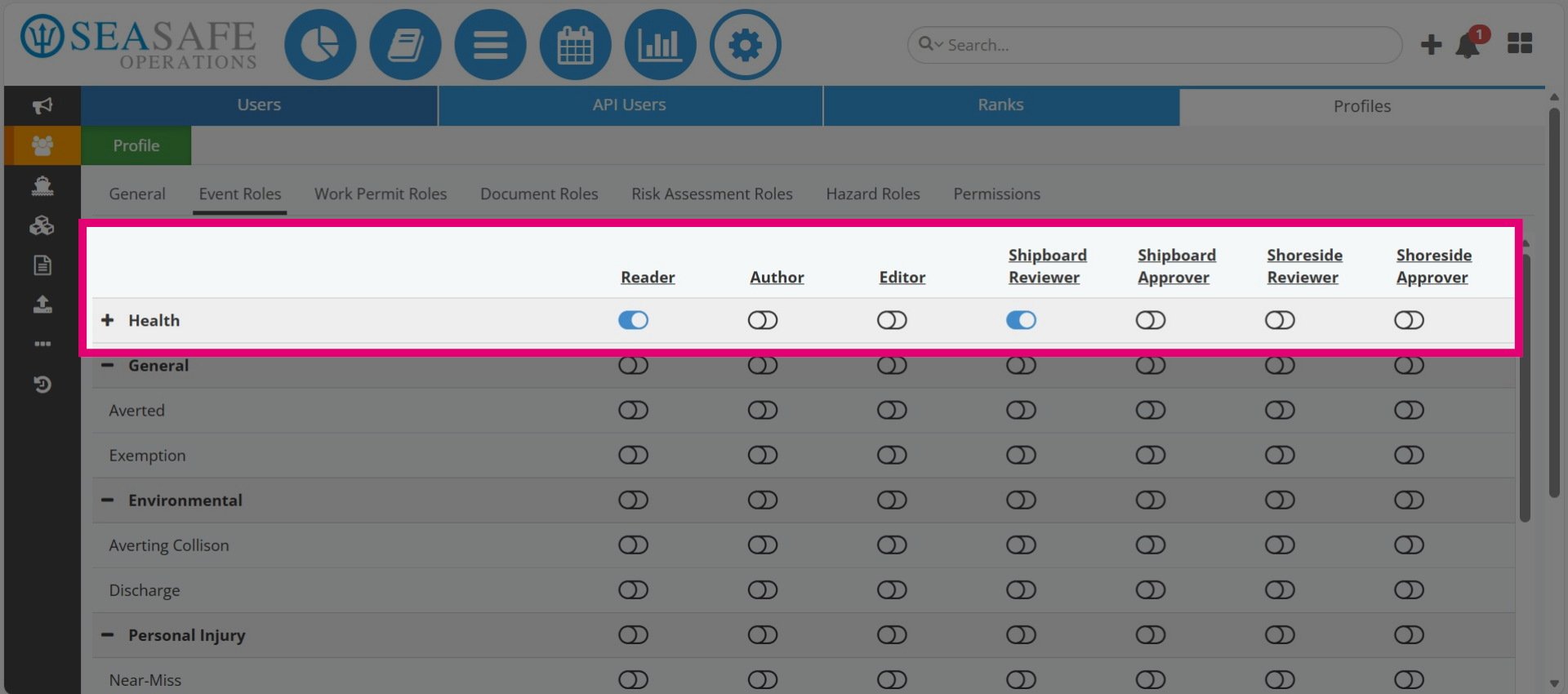Click the page vertical scrollbar thumb
Image resolution: width=1568 pixels, height=694 pixels.
click(1554, 302)
